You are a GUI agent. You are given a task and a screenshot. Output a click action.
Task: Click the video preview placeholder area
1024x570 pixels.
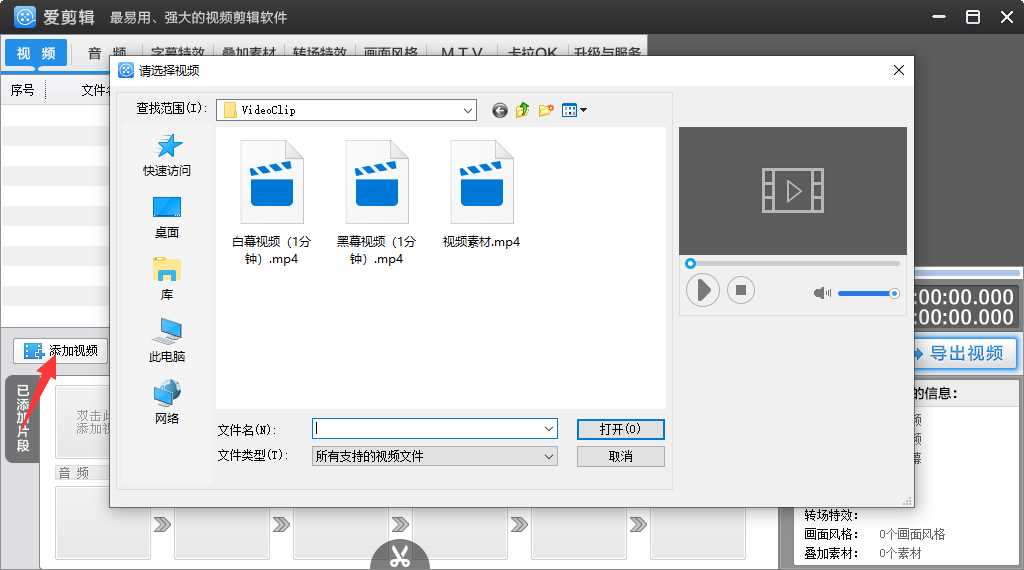coord(793,191)
